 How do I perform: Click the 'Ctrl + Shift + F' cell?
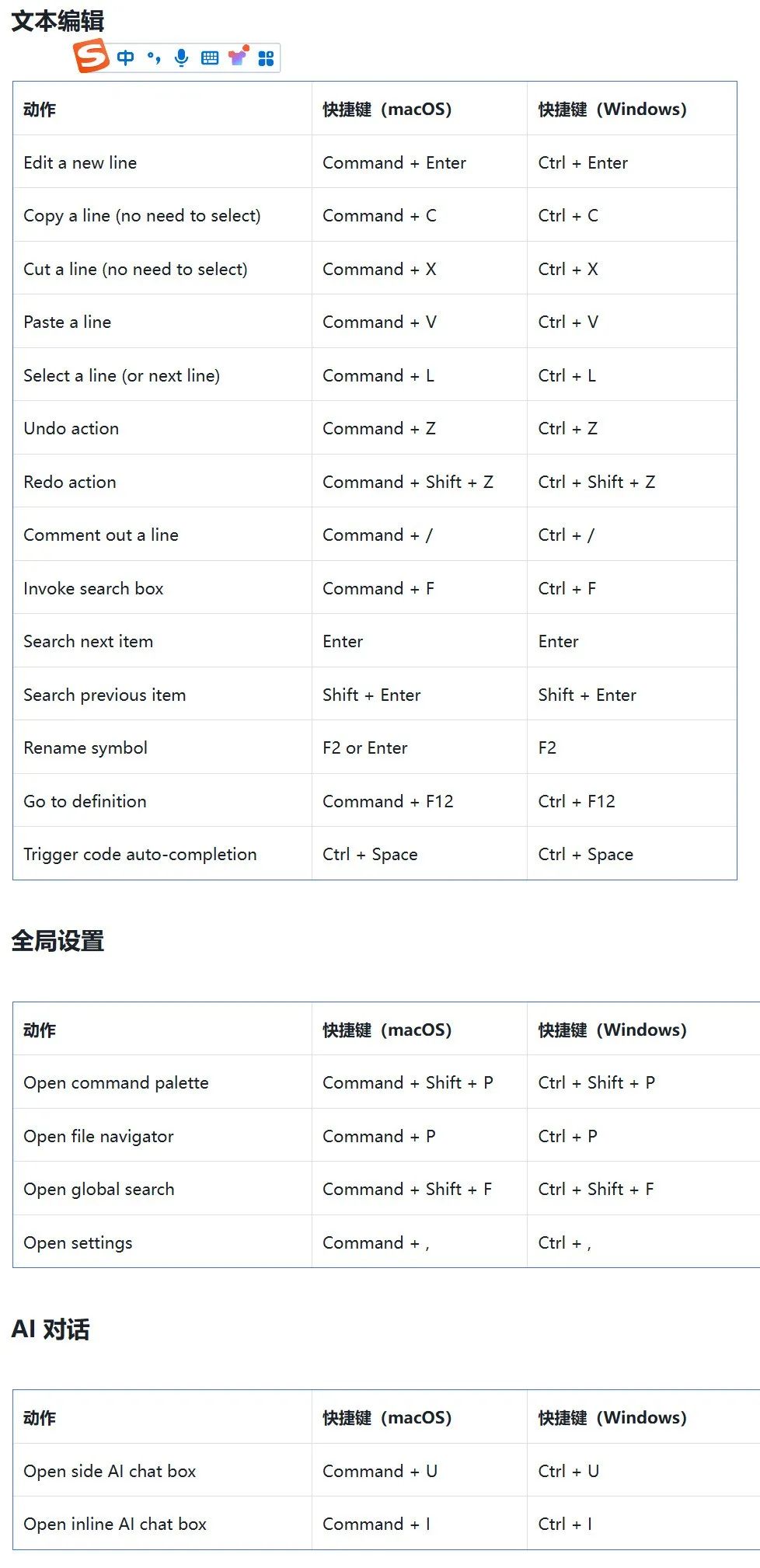[x=596, y=1190]
